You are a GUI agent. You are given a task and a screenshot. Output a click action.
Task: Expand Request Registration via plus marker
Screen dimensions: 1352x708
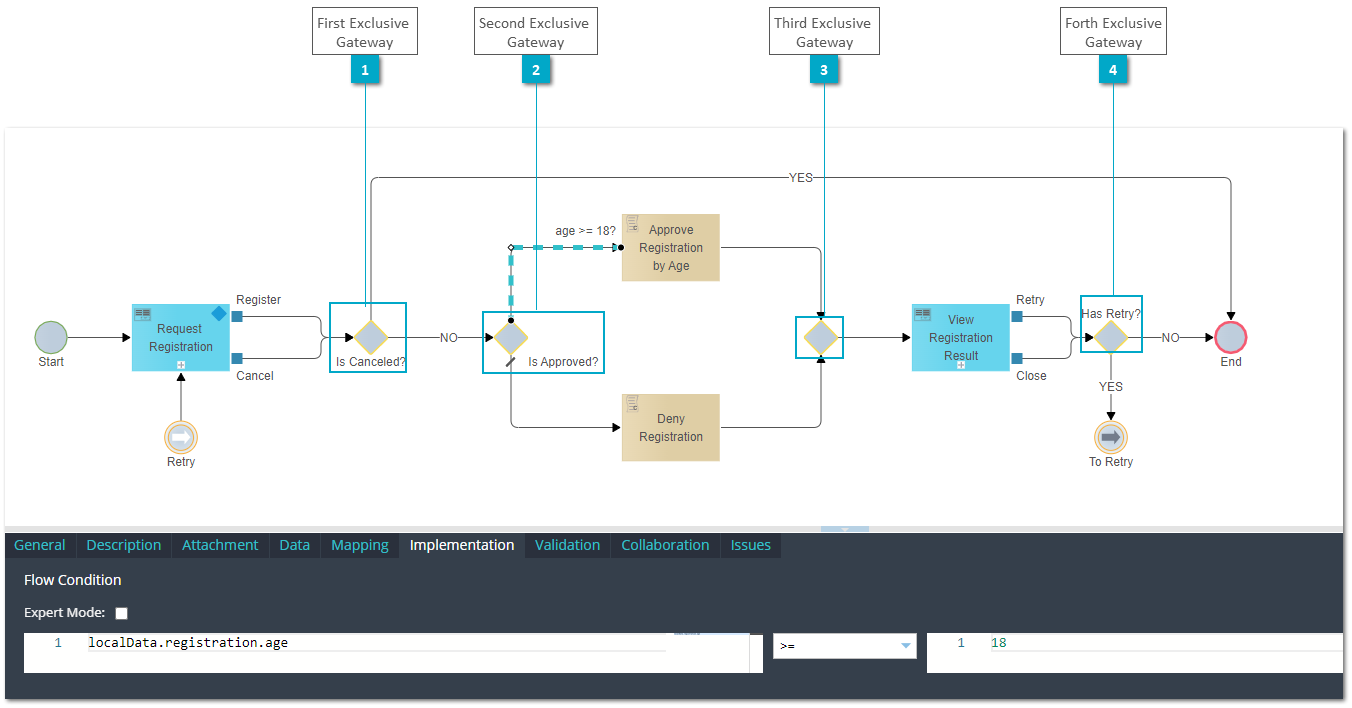pyautogui.click(x=181, y=365)
